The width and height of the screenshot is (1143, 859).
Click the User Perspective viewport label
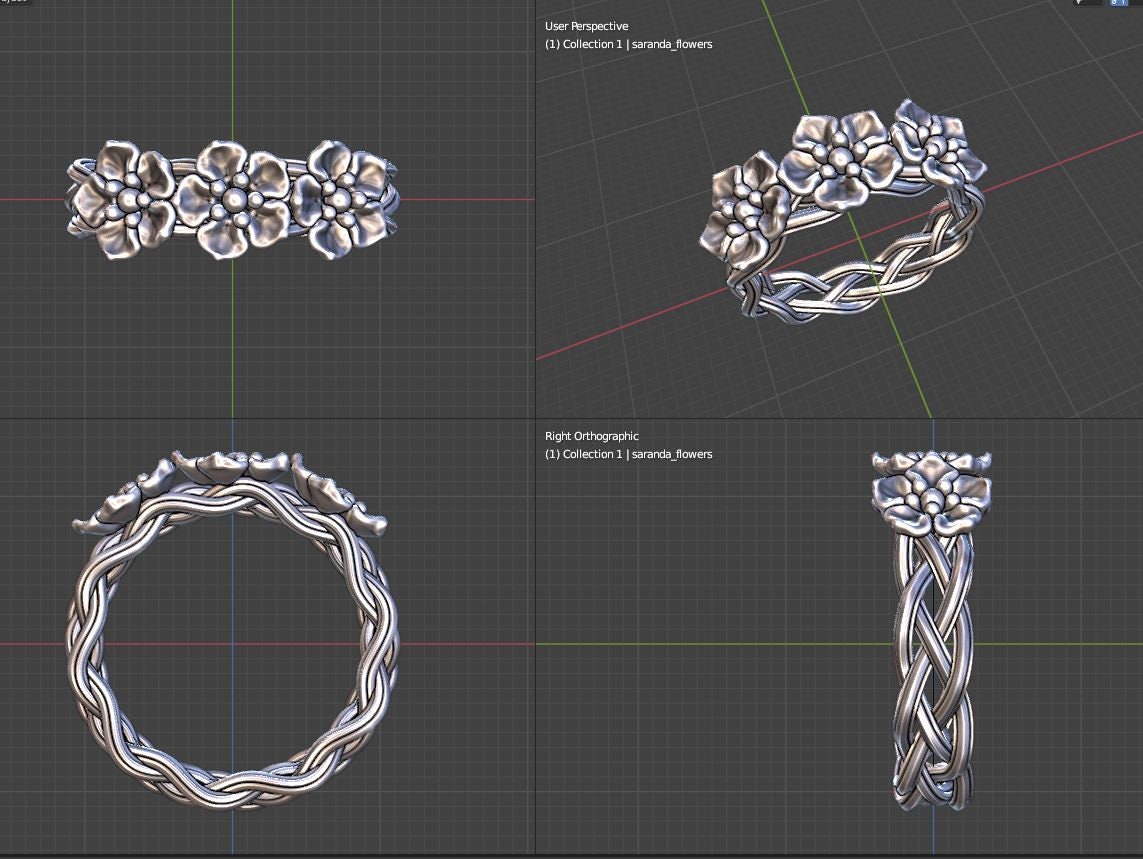click(x=586, y=26)
